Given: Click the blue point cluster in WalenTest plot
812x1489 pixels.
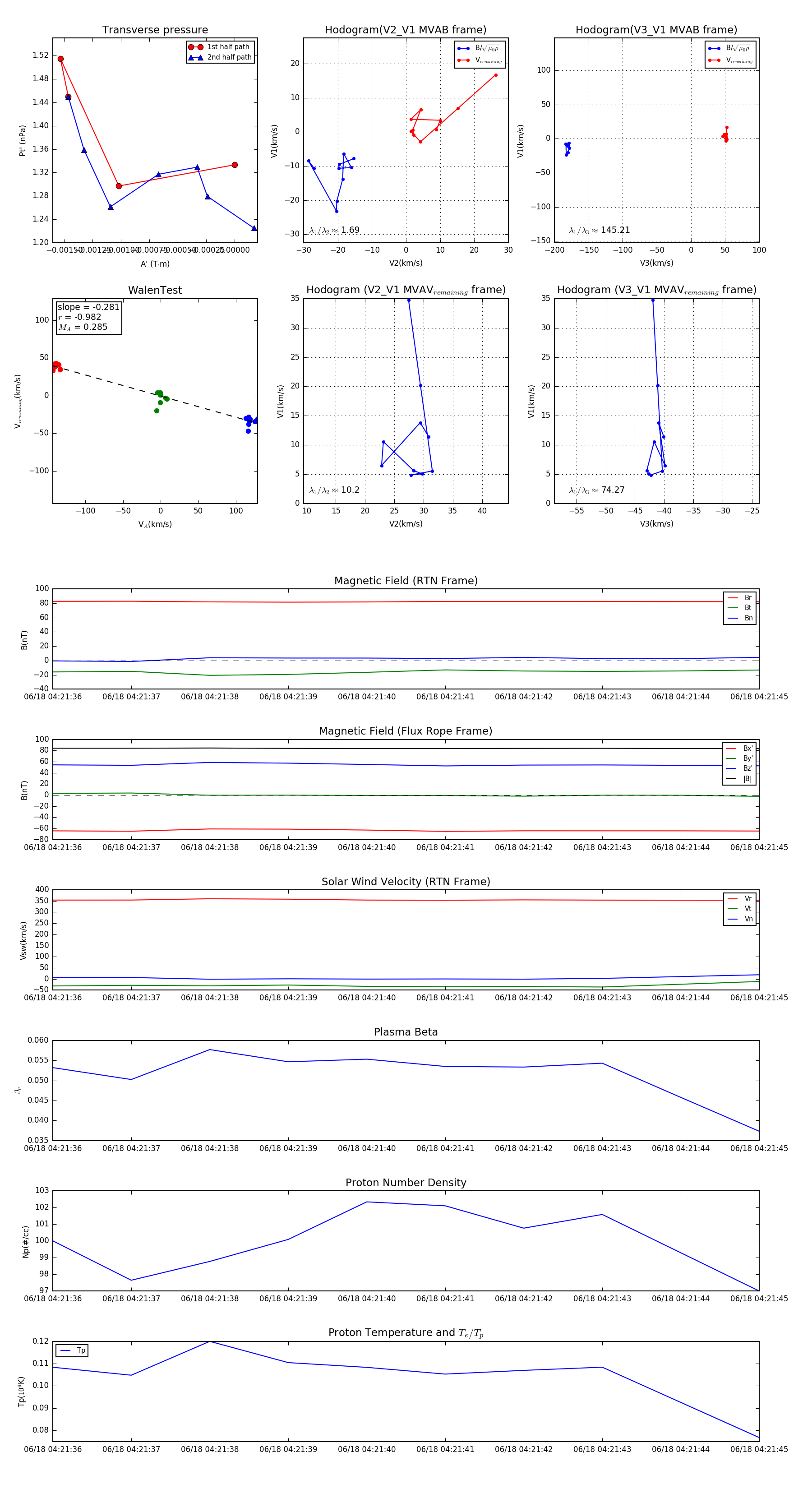Looking at the screenshot, I should coord(249,420).
